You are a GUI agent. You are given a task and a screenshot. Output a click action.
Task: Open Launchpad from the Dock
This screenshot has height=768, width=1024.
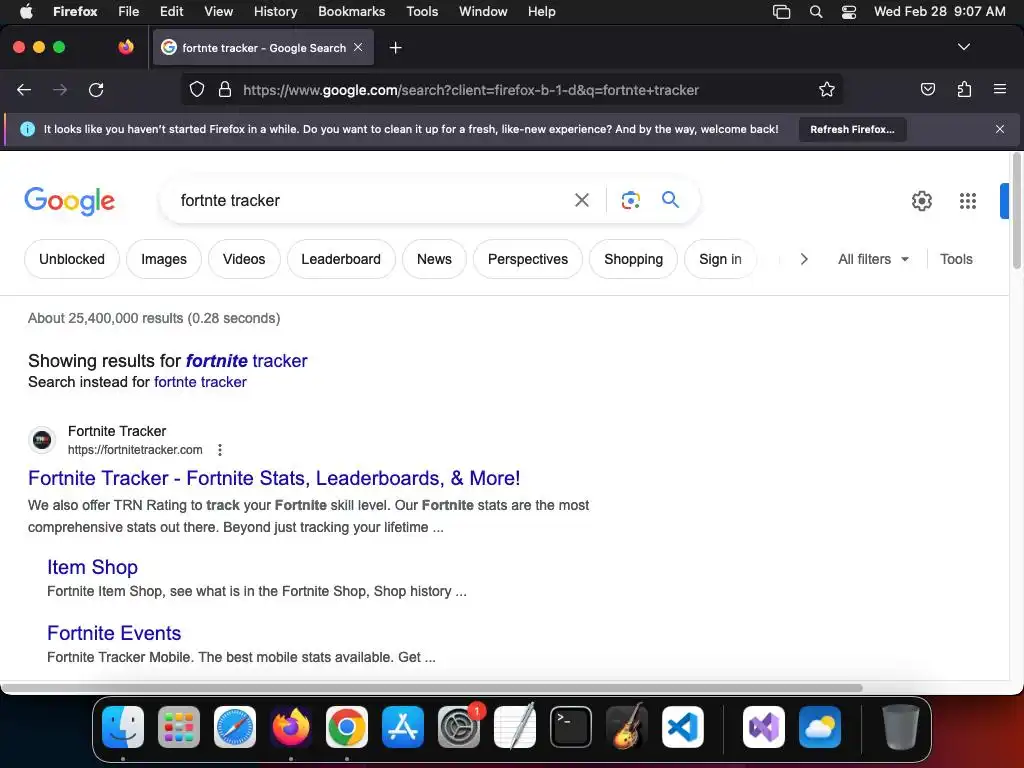click(179, 727)
